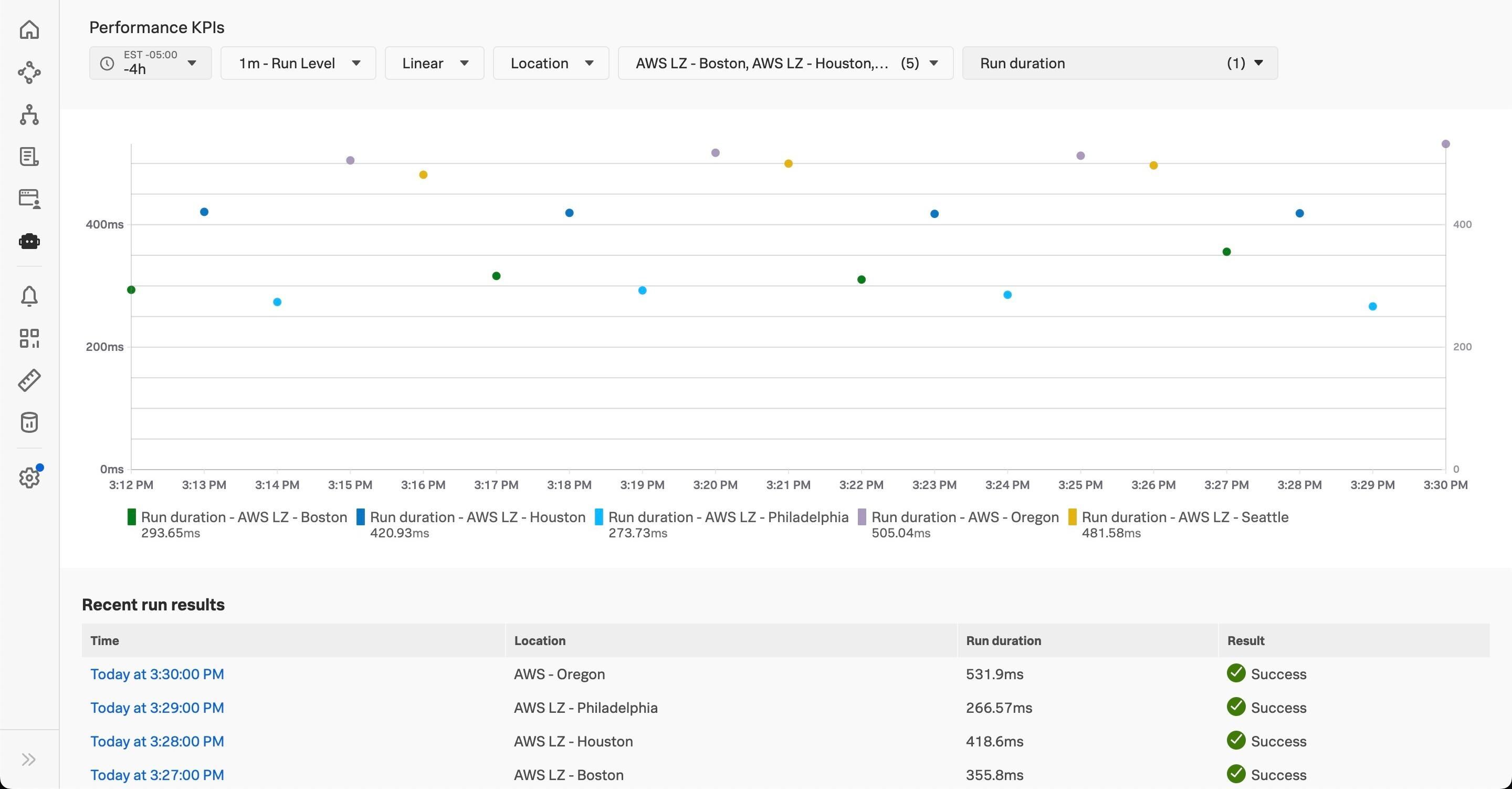Image resolution: width=1512 pixels, height=789 pixels.
Task: Click the Home icon in sidebar
Action: coord(29,29)
